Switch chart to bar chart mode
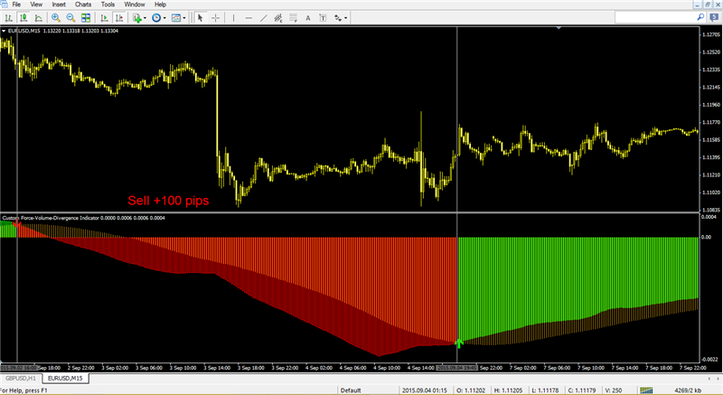723x395 pixels. [8, 18]
